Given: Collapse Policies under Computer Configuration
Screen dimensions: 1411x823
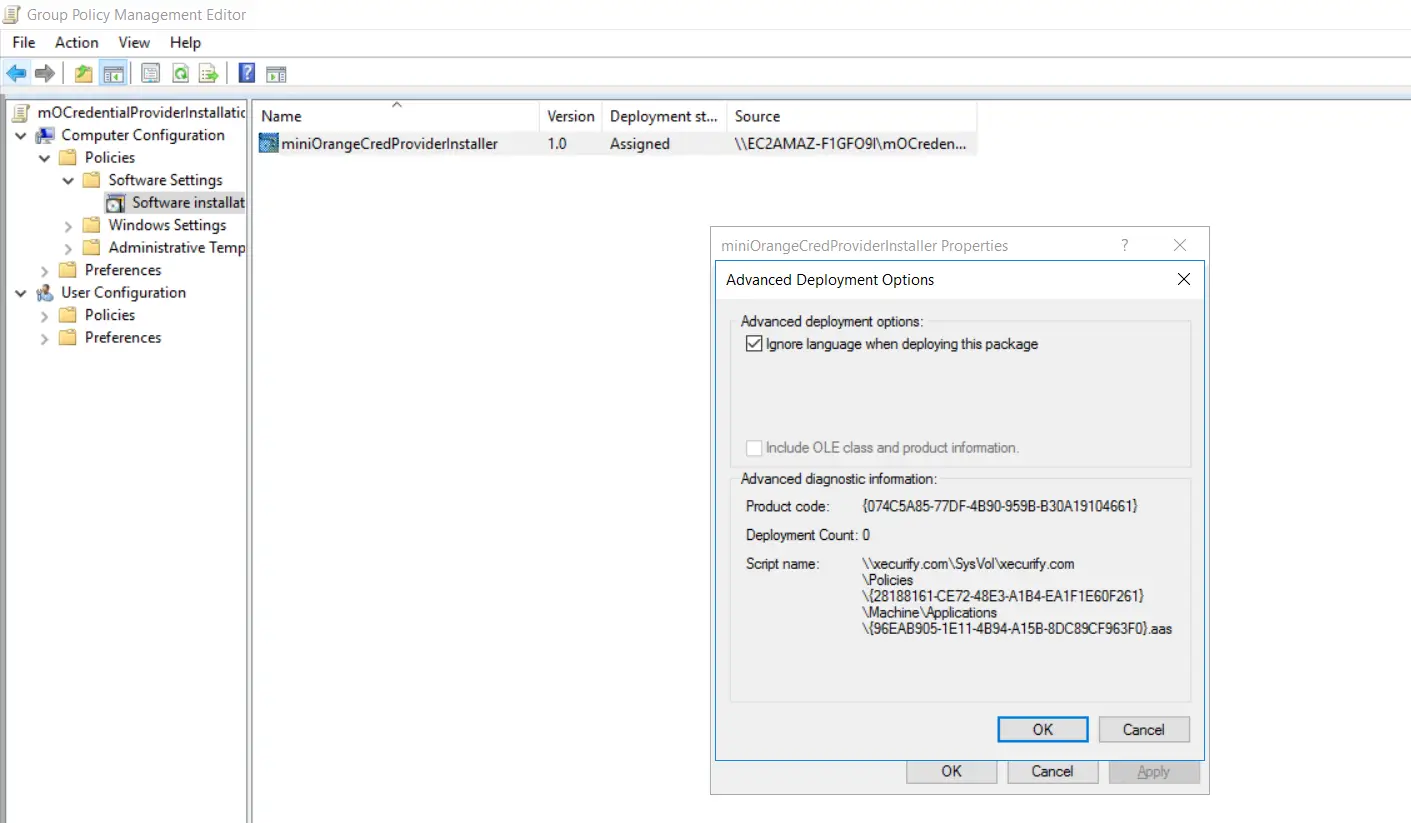Looking at the screenshot, I should click(45, 158).
